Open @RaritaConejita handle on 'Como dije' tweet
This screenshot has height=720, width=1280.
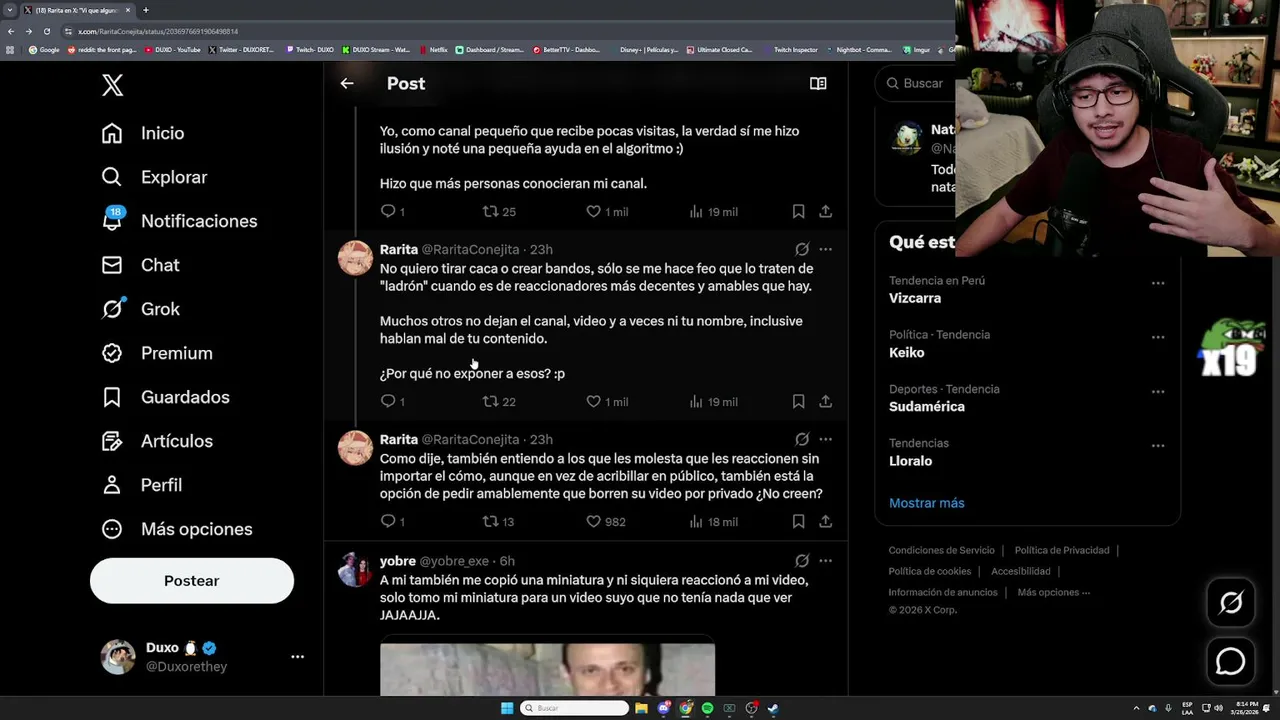[470, 439]
